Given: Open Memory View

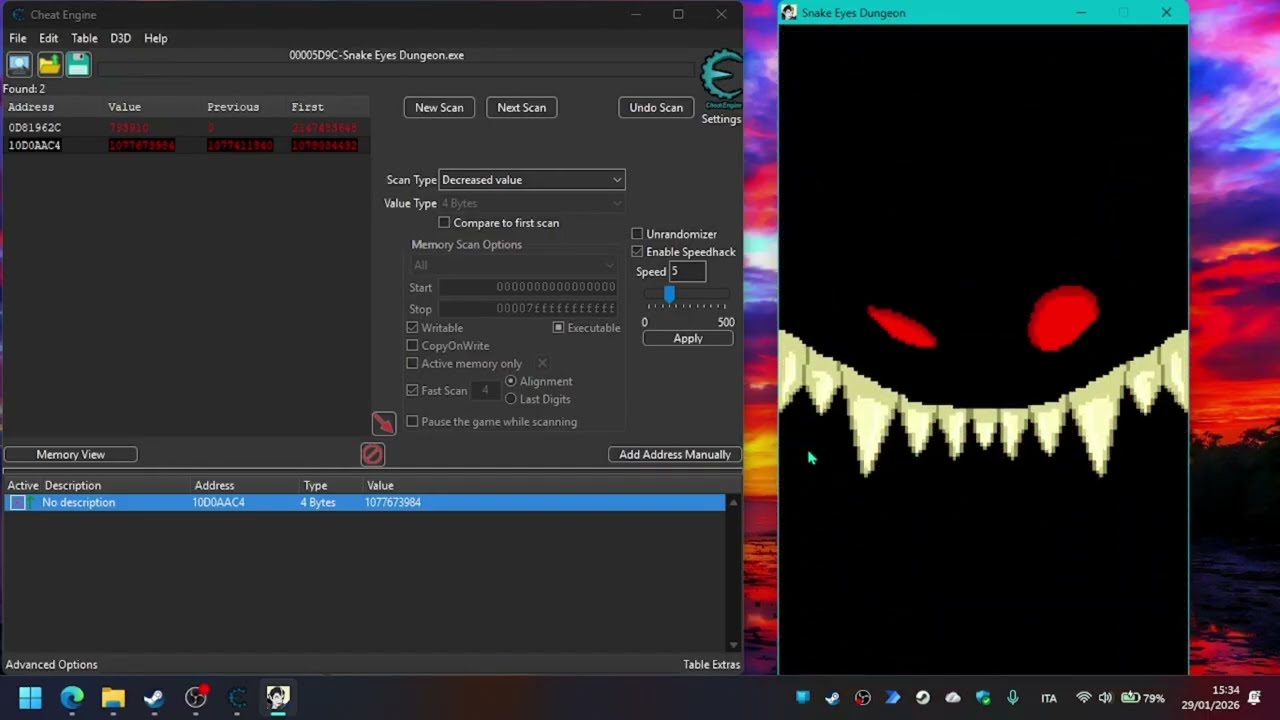Looking at the screenshot, I should [x=70, y=455].
